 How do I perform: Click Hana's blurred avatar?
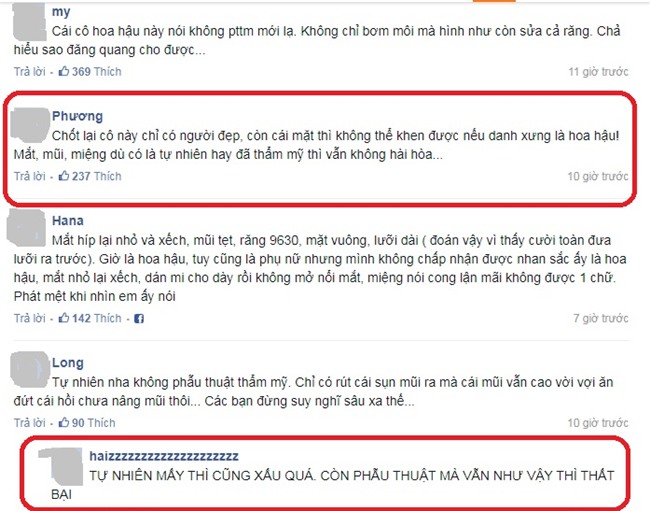[x=26, y=228]
